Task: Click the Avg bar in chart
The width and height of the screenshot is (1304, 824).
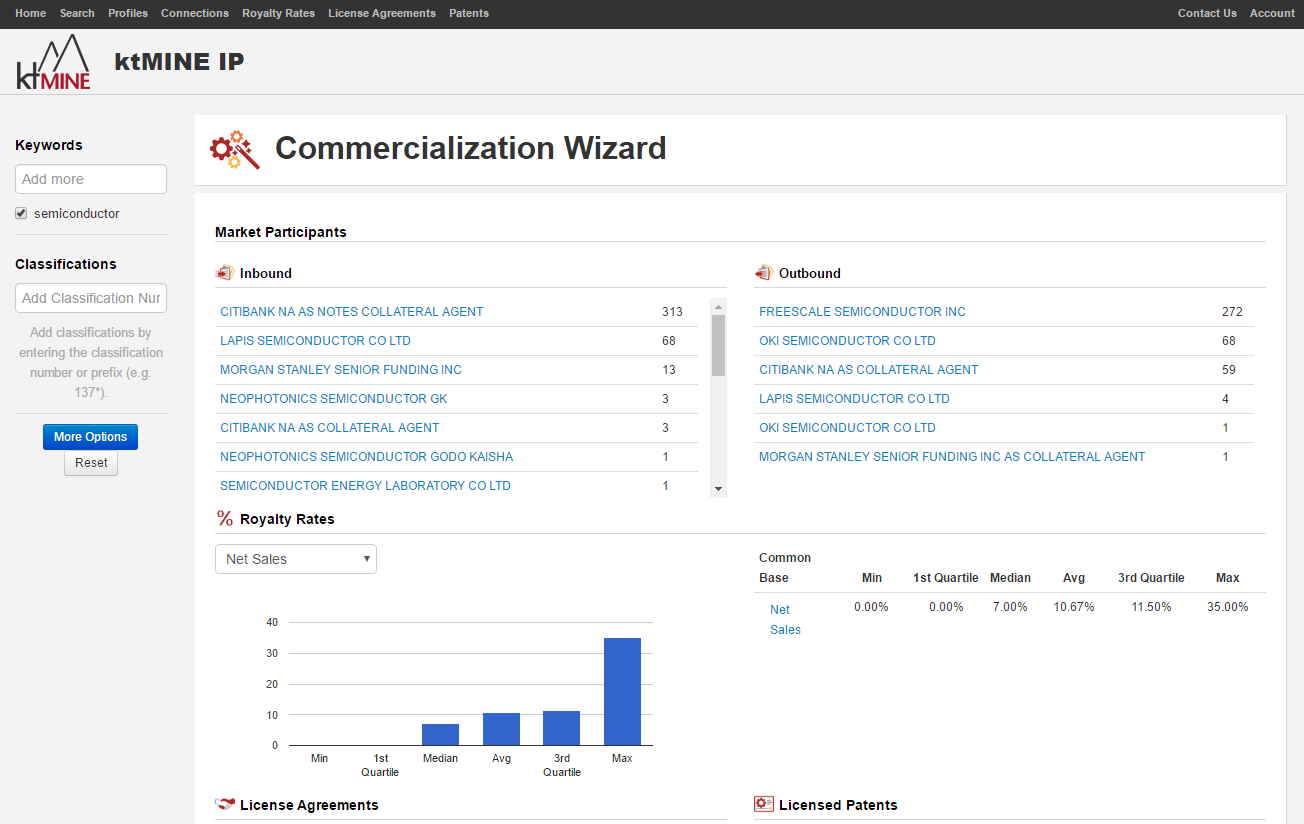Action: point(501,729)
